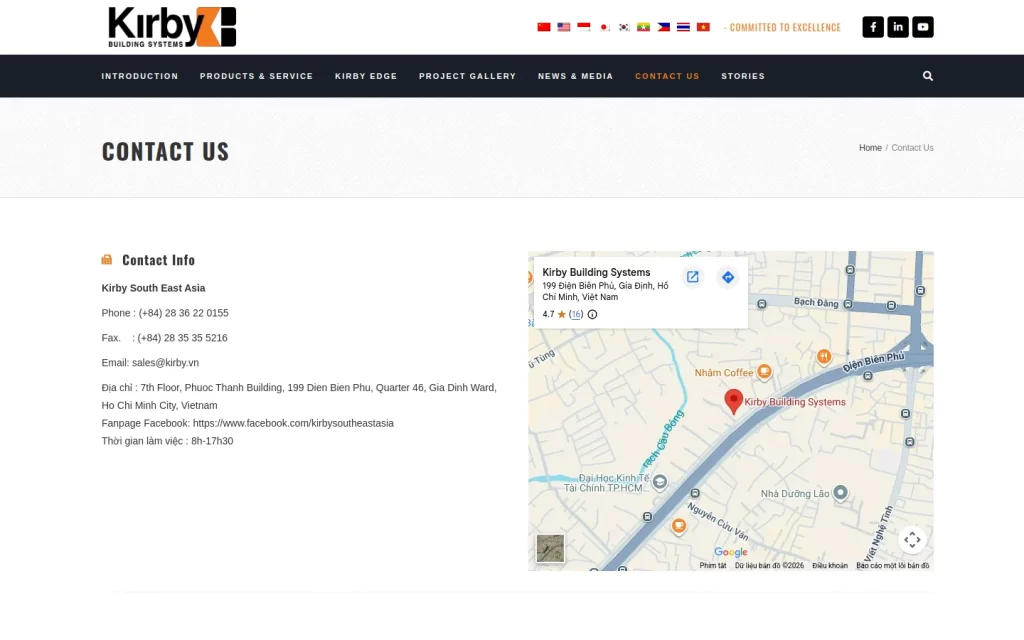1024x640 pixels.
Task: Open the LinkedIn social icon
Action: coord(898,27)
